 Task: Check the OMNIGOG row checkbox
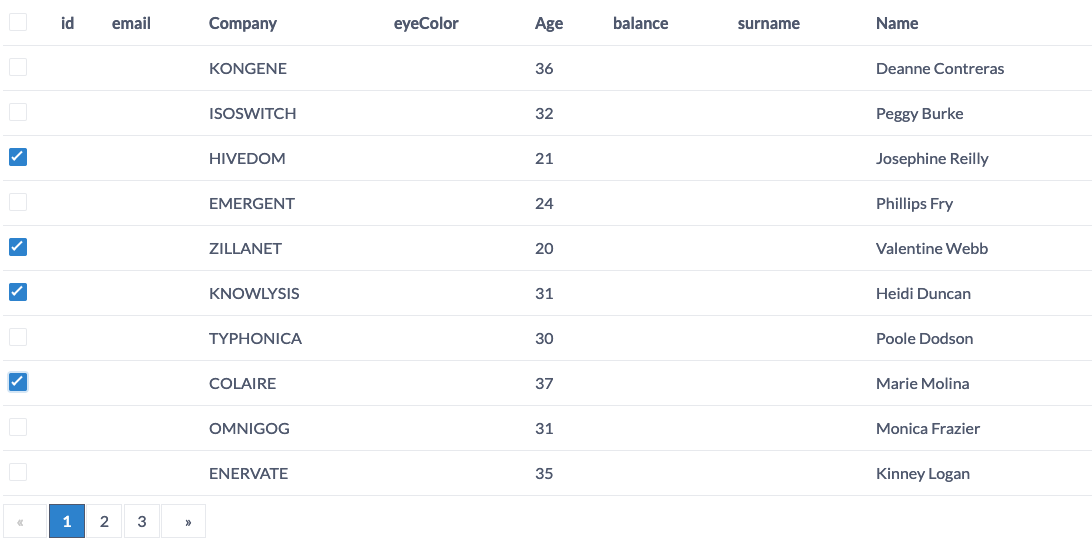coord(17,427)
